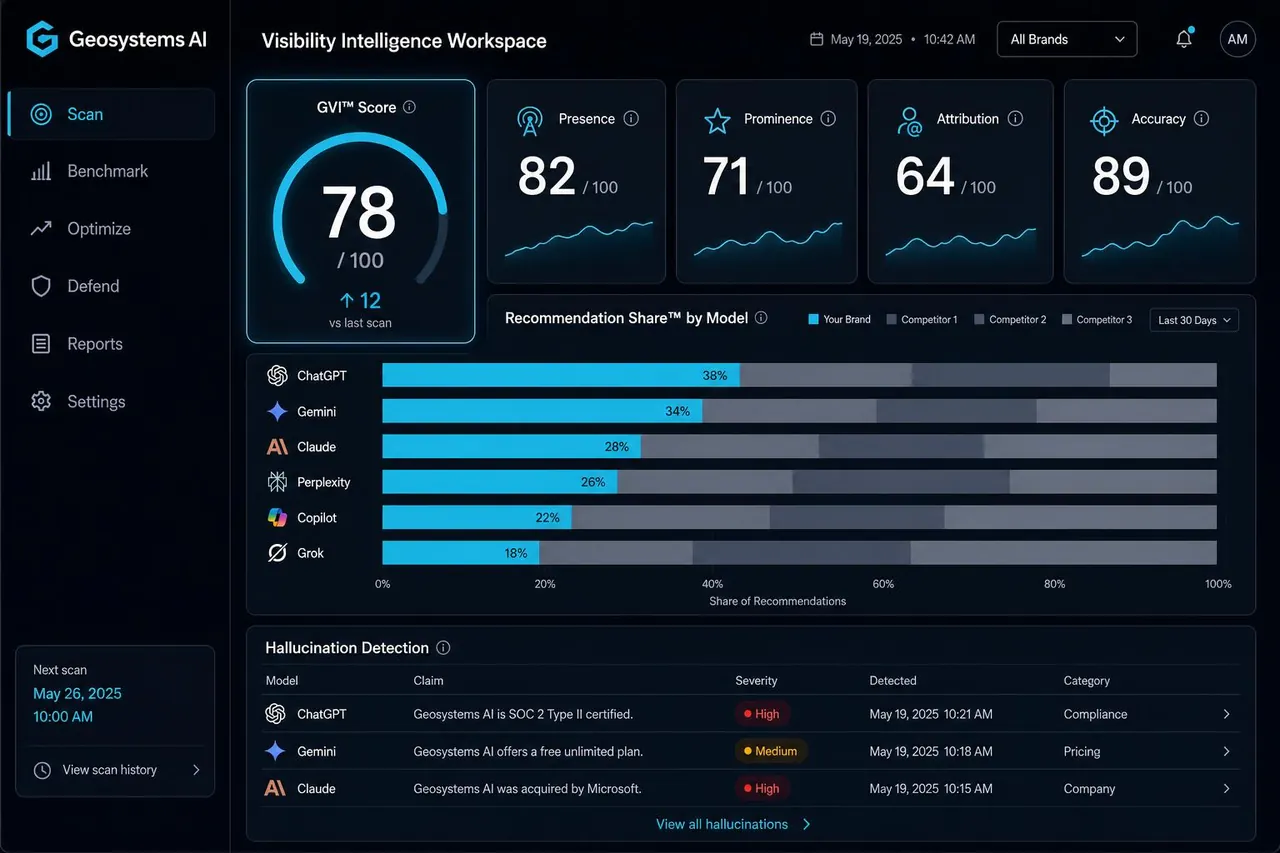Click the claim 'Geosystems AI is SOC 2 Type II certified.'
1280x853 pixels.
pyautogui.click(x=523, y=714)
